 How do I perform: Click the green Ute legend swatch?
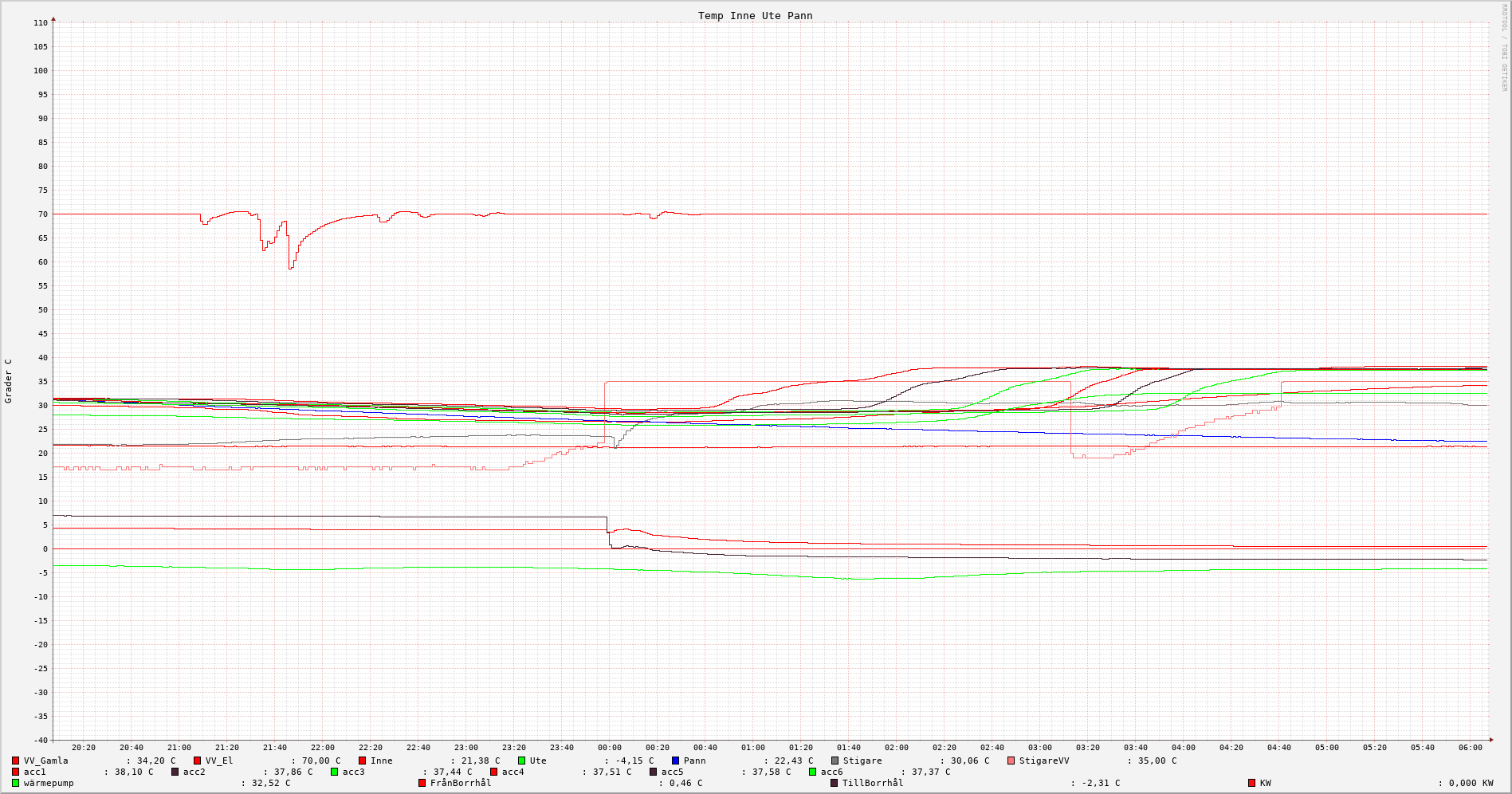click(521, 761)
